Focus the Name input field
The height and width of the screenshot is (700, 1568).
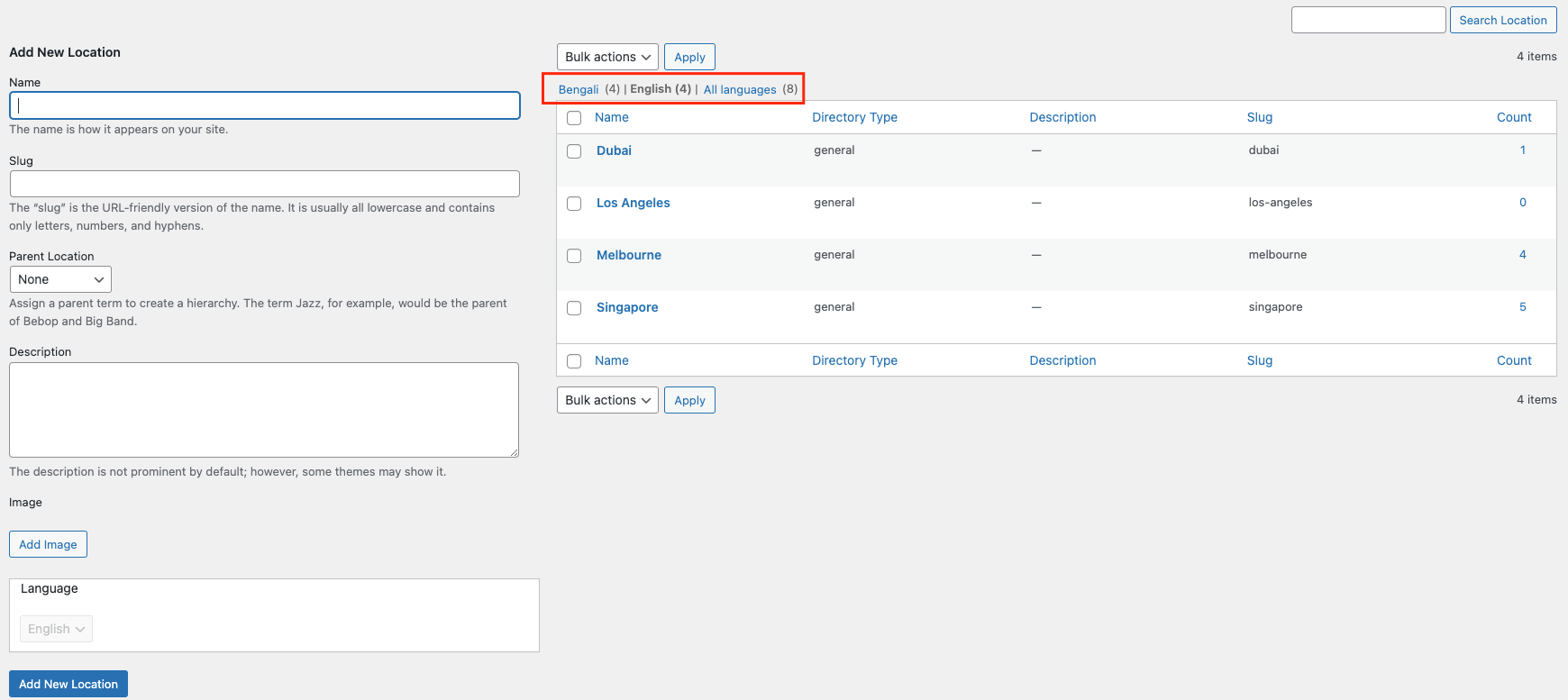pos(265,105)
